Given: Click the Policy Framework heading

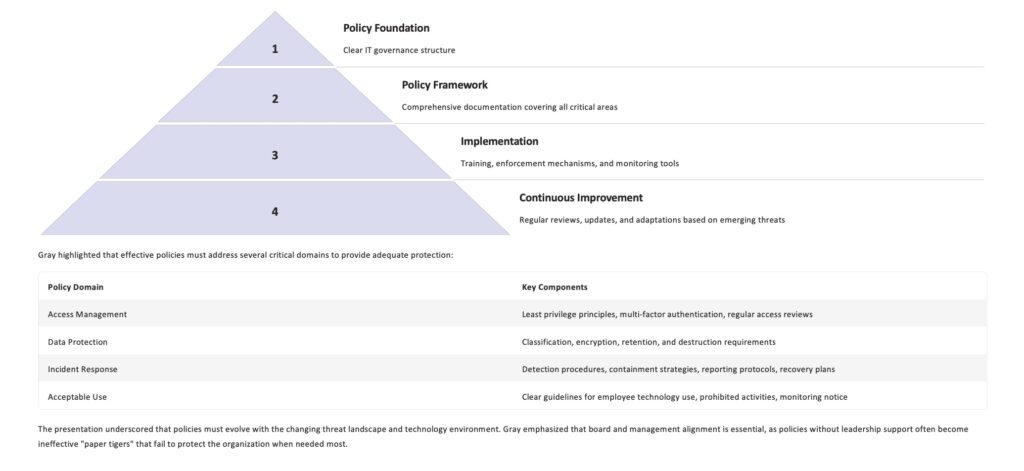Looking at the screenshot, I should pyautogui.click(x=444, y=85).
